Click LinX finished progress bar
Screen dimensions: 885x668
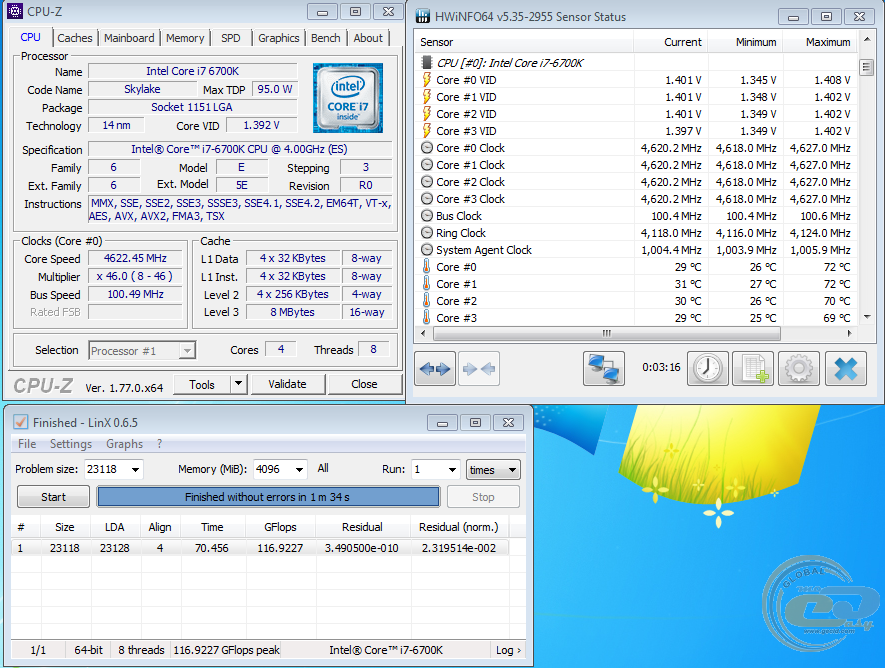coord(268,496)
